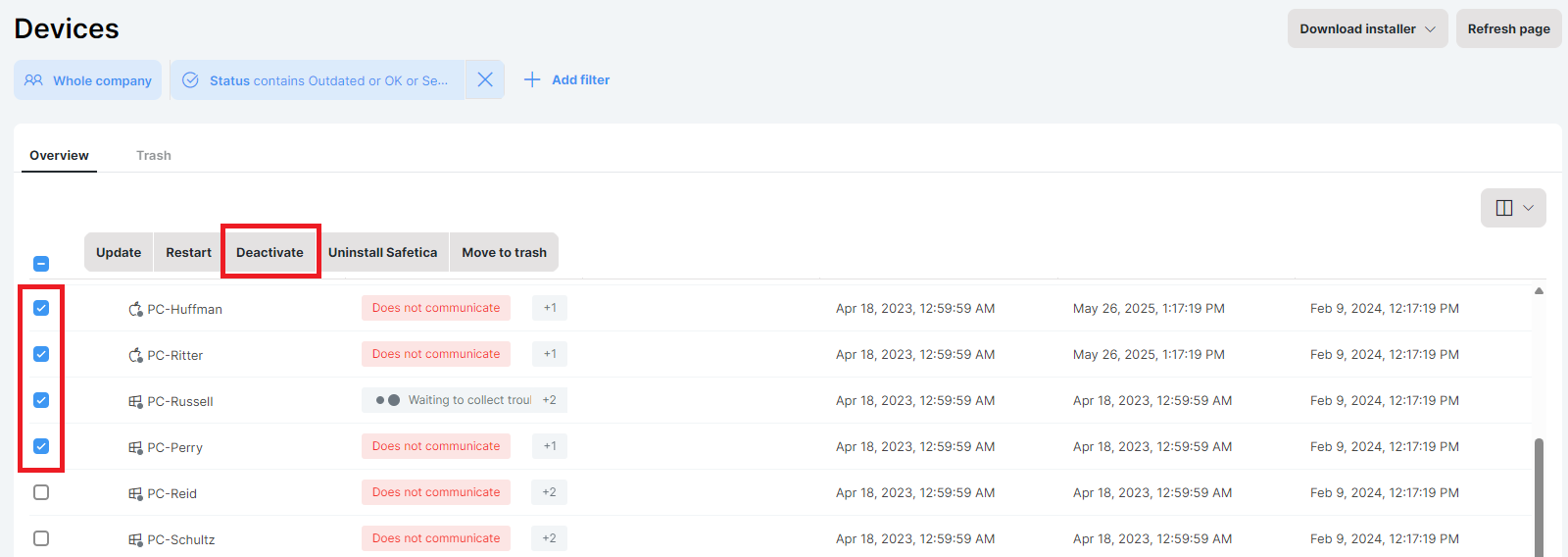Check the PC-Schultz row checkbox

[41, 538]
